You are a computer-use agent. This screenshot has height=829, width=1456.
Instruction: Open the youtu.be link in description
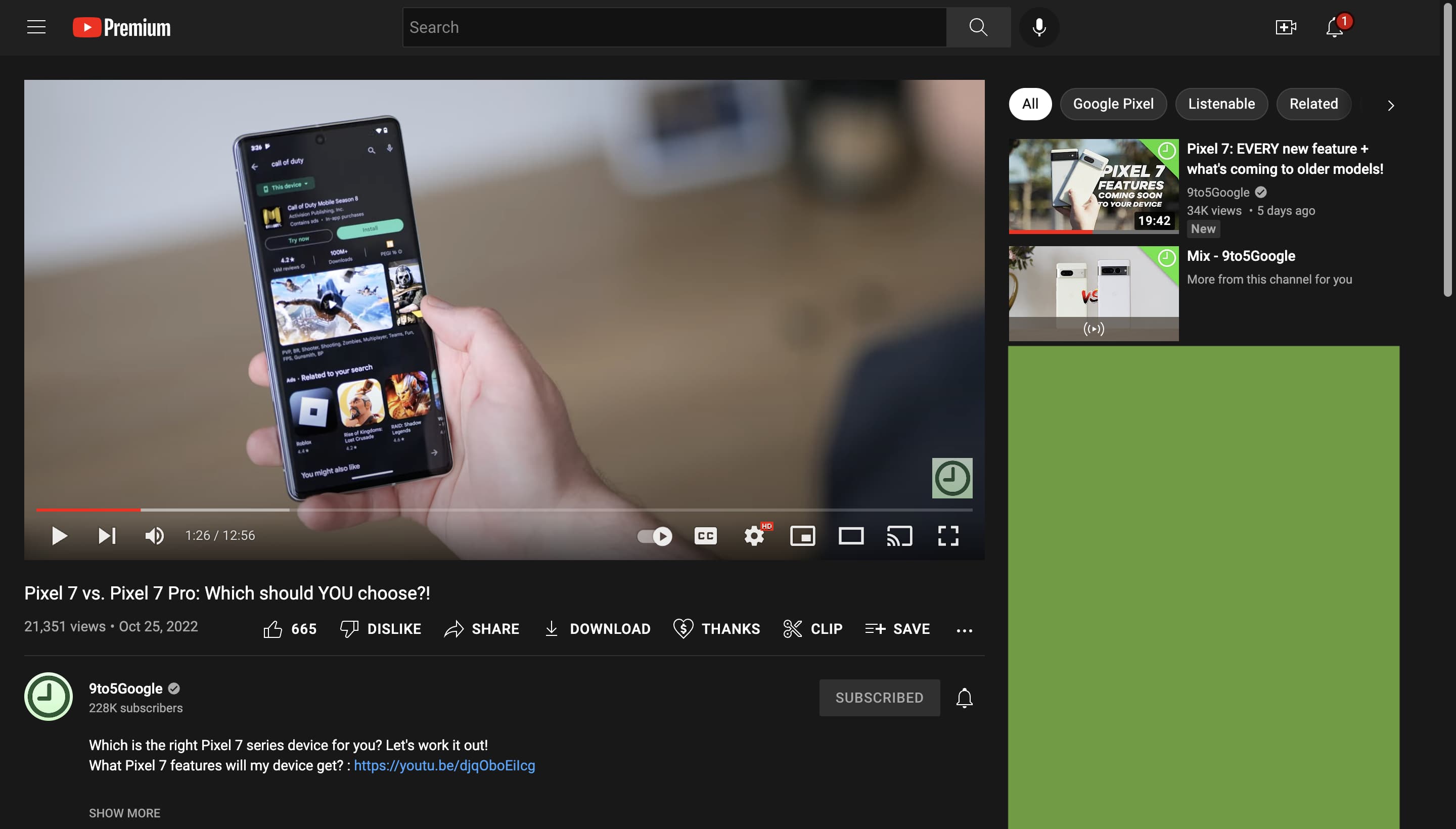coord(444,765)
